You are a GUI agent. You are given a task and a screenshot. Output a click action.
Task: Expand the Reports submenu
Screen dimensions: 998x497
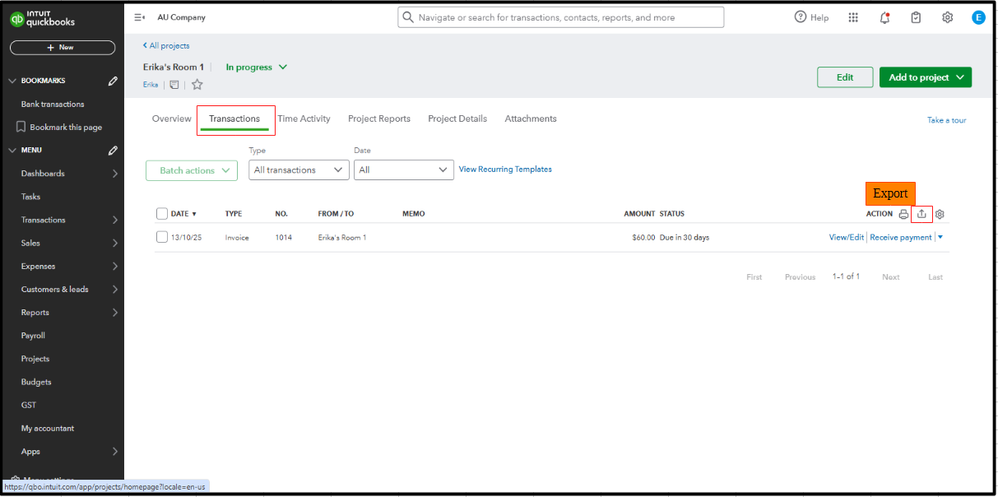tap(115, 312)
